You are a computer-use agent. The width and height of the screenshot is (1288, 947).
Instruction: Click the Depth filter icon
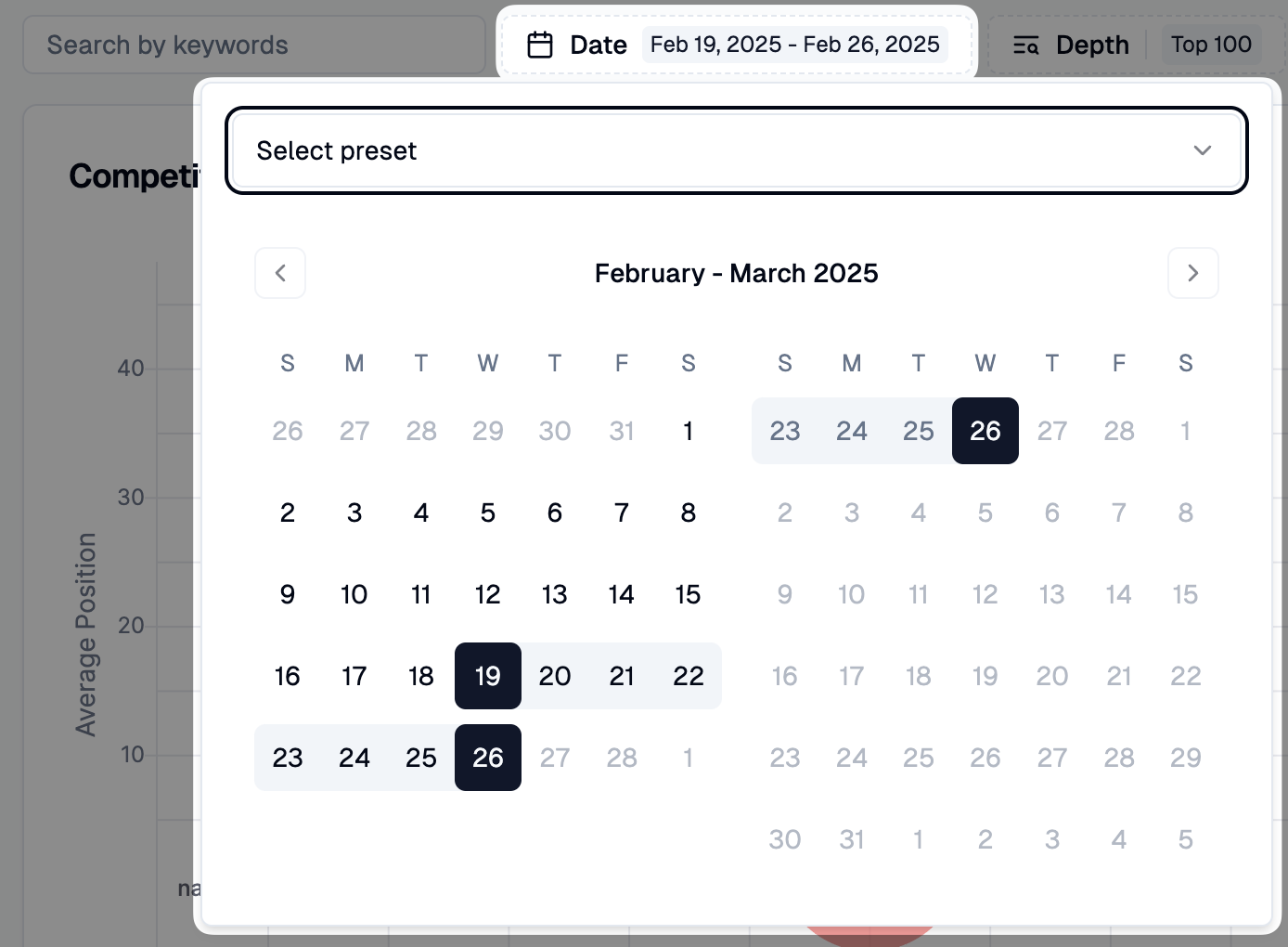[1025, 45]
